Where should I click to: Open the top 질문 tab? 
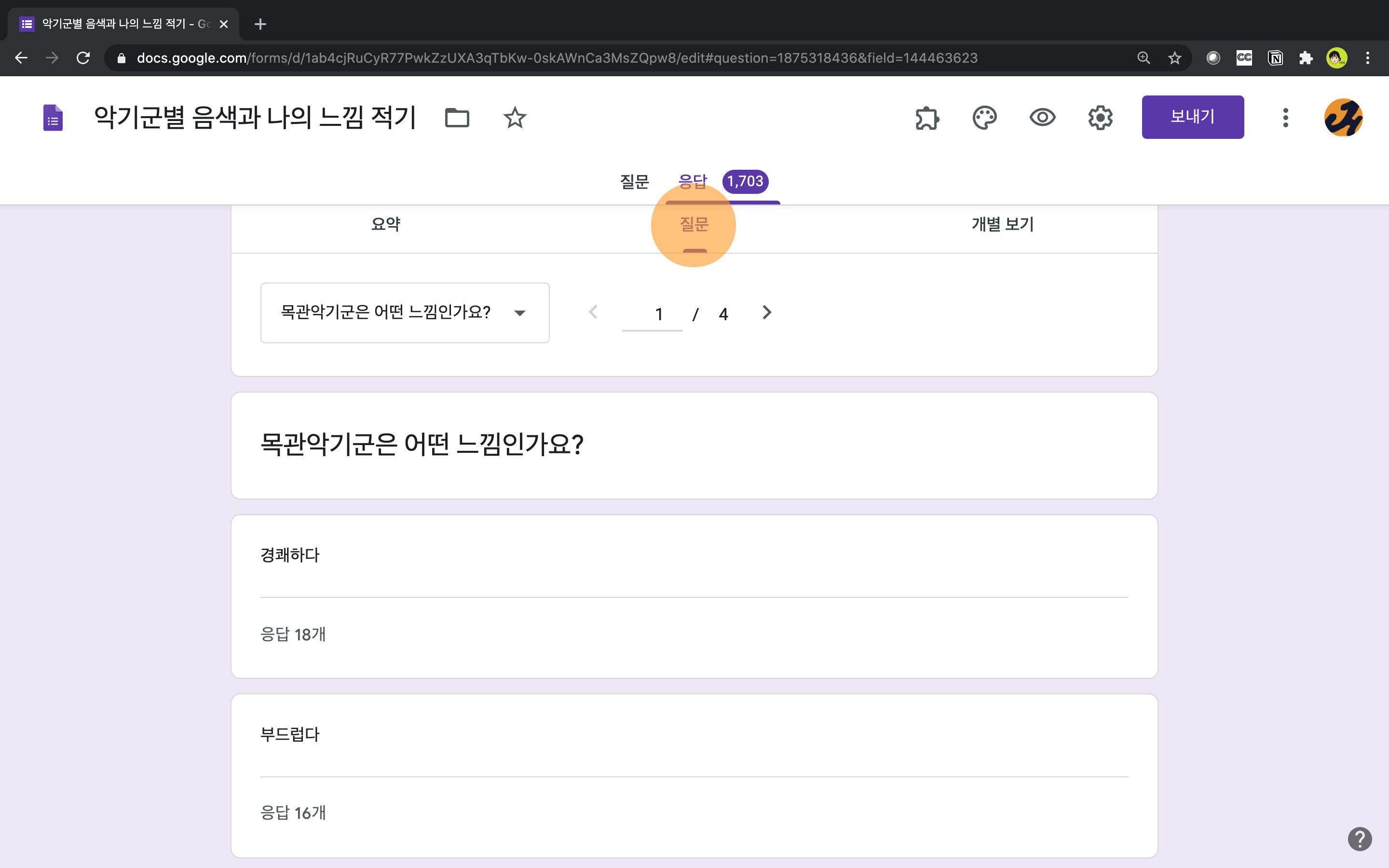634,182
